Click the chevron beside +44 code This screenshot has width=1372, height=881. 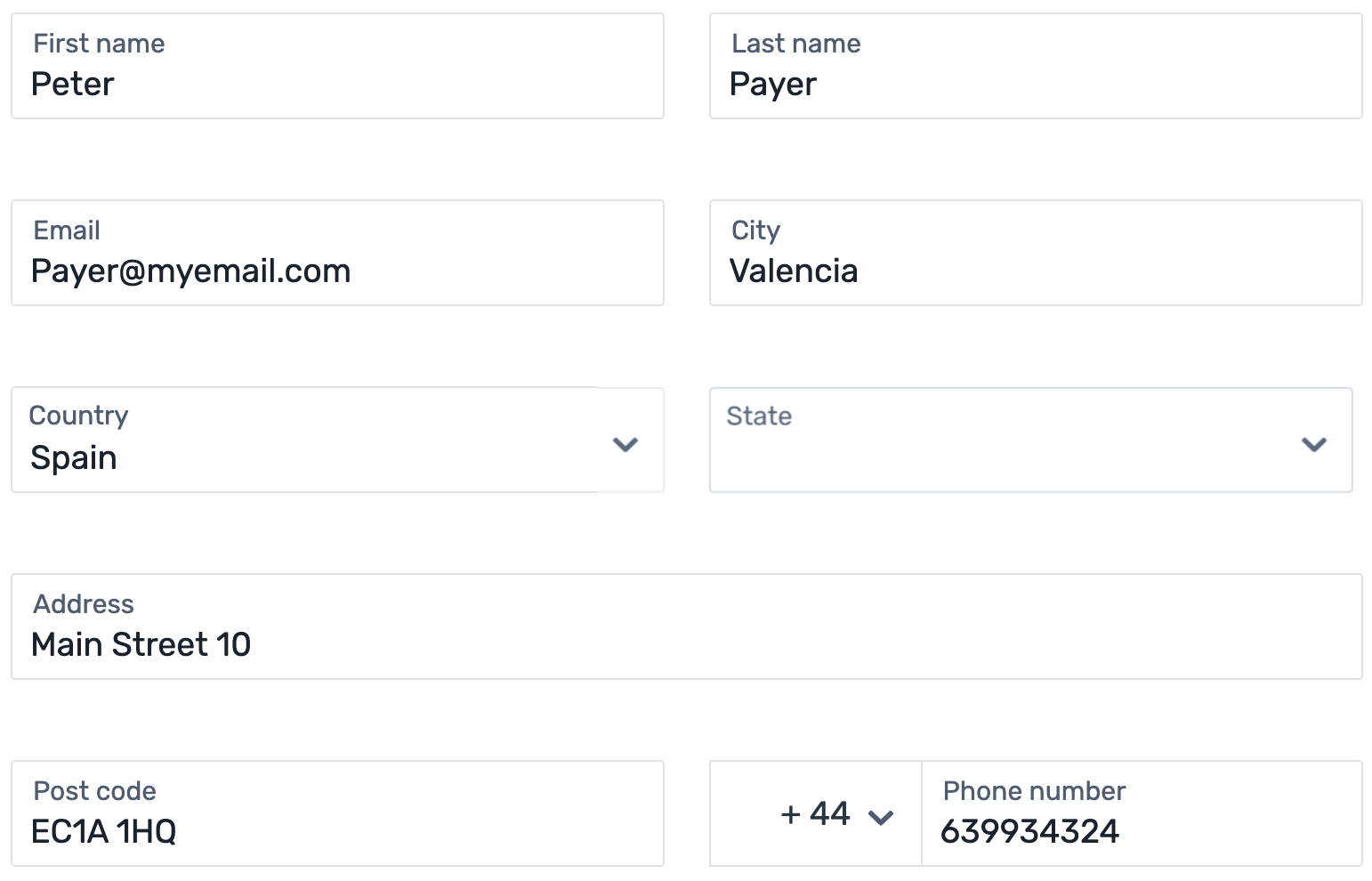880,817
